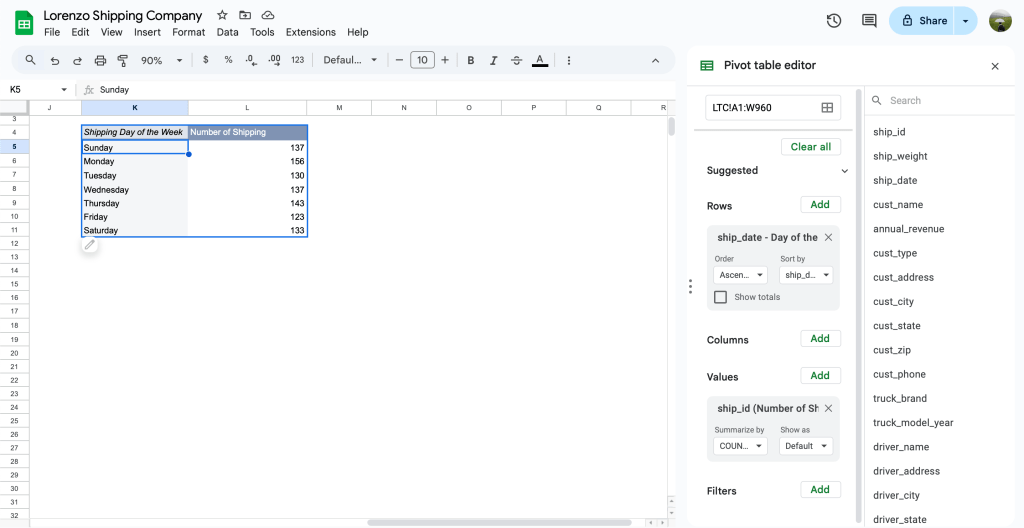Open the text color picker
Viewport: 1024px width, 528px height.
(540, 60)
